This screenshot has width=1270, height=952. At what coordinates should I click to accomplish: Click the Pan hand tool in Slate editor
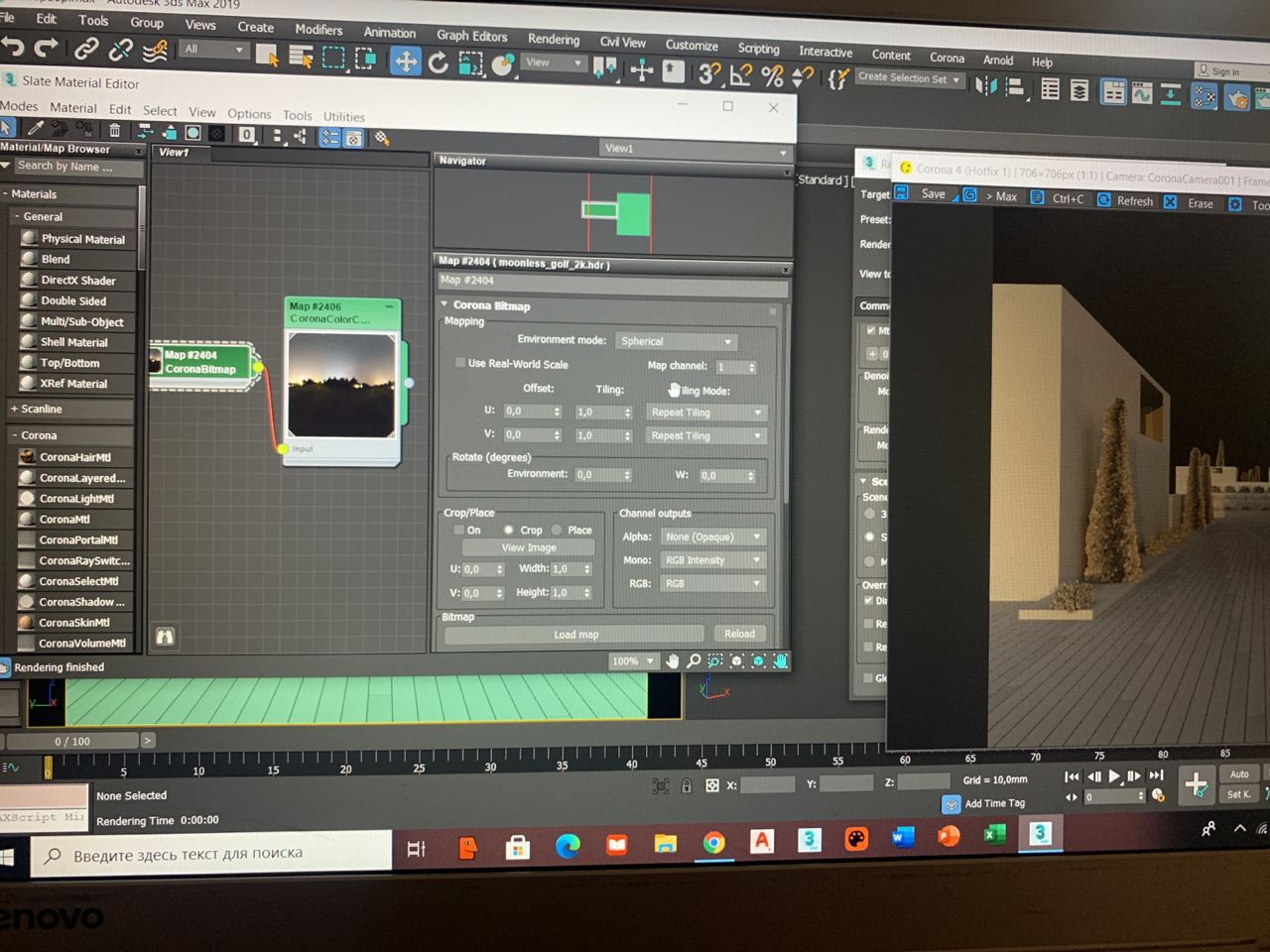click(673, 660)
